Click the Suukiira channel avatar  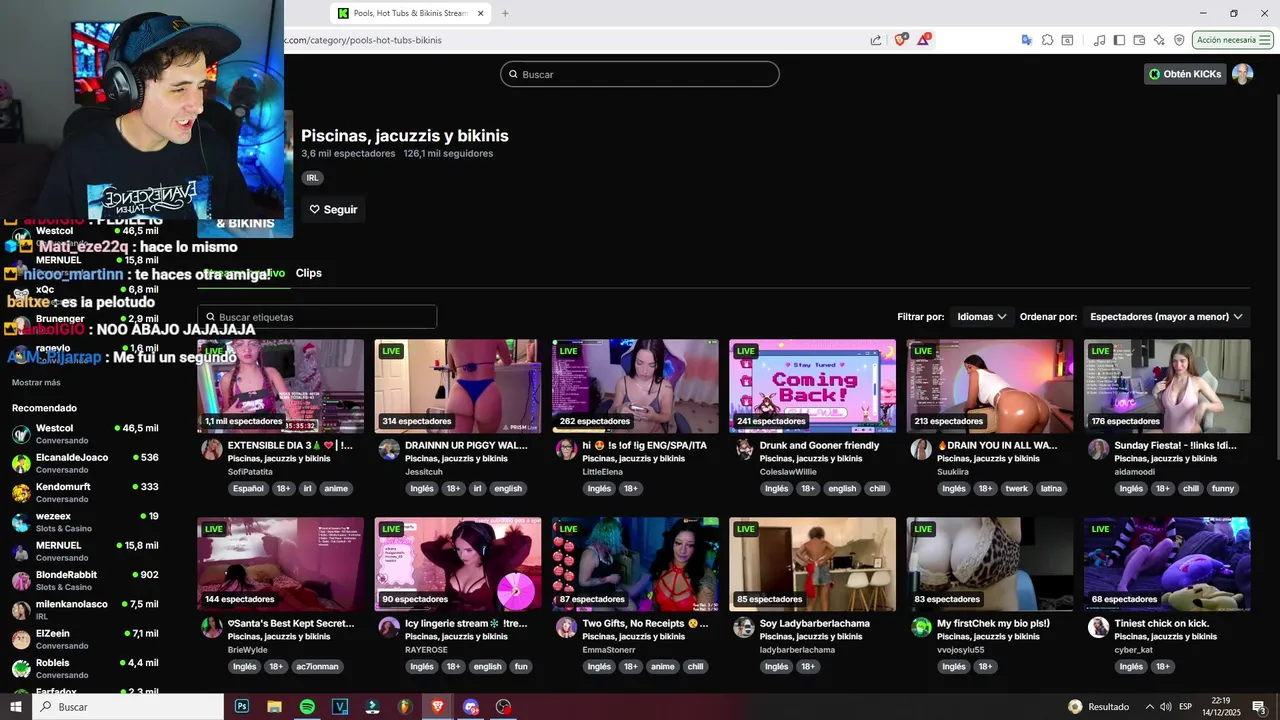coord(921,450)
